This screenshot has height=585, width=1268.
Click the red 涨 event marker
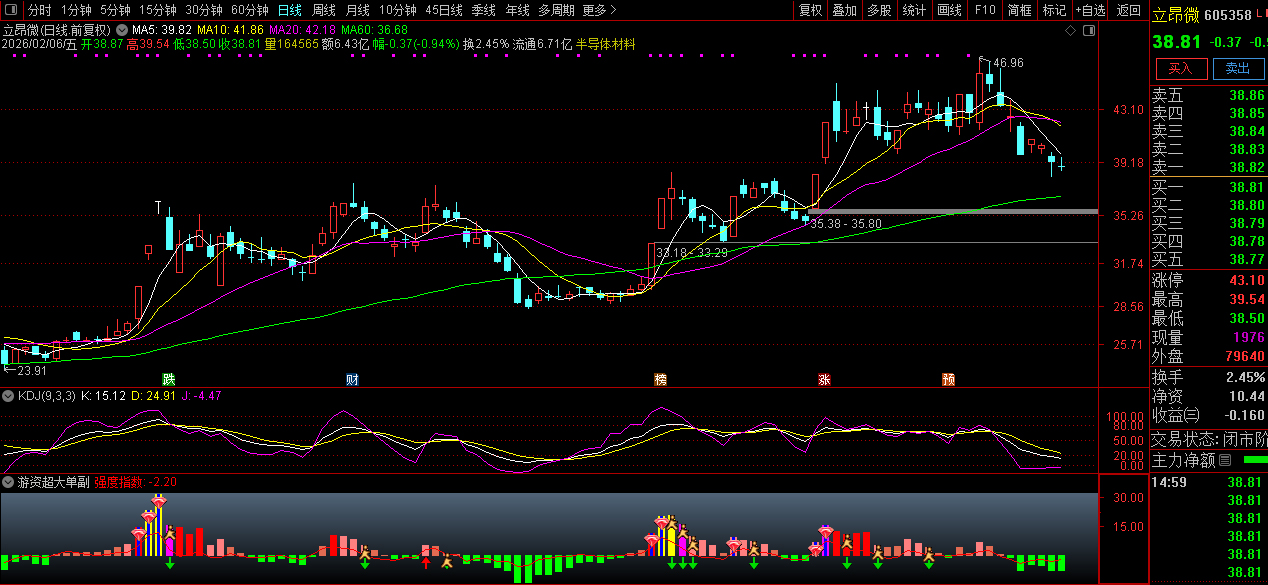[x=824, y=379]
